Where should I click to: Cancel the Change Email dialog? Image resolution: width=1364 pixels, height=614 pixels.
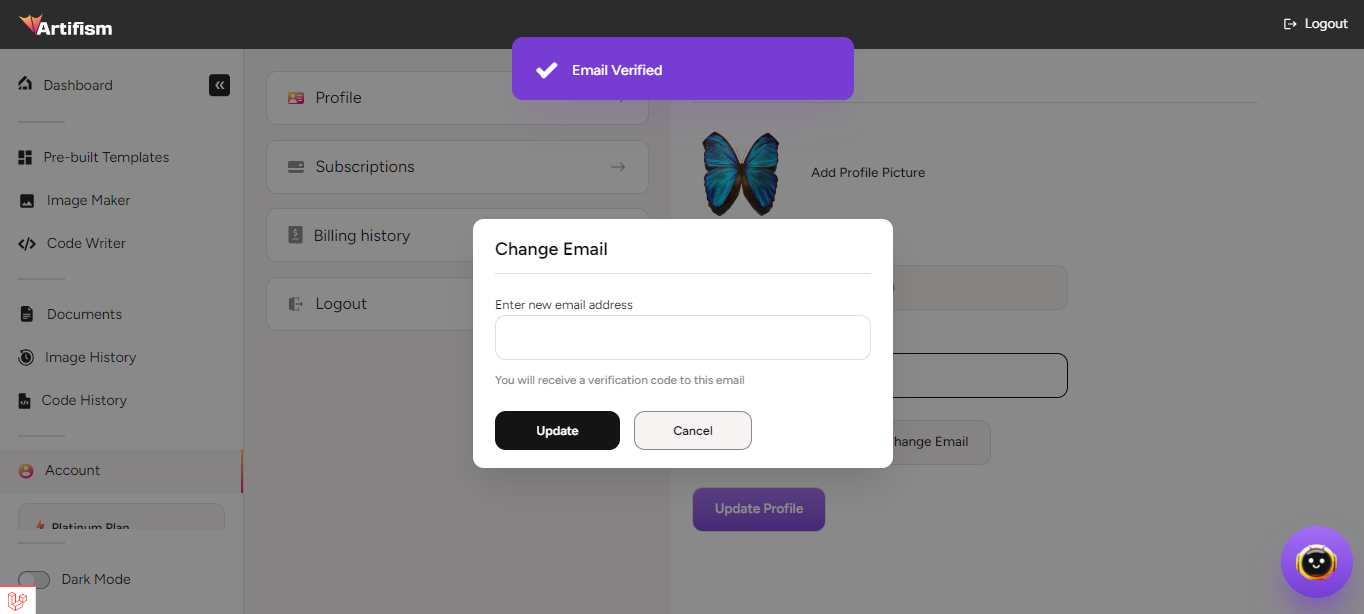coord(693,431)
